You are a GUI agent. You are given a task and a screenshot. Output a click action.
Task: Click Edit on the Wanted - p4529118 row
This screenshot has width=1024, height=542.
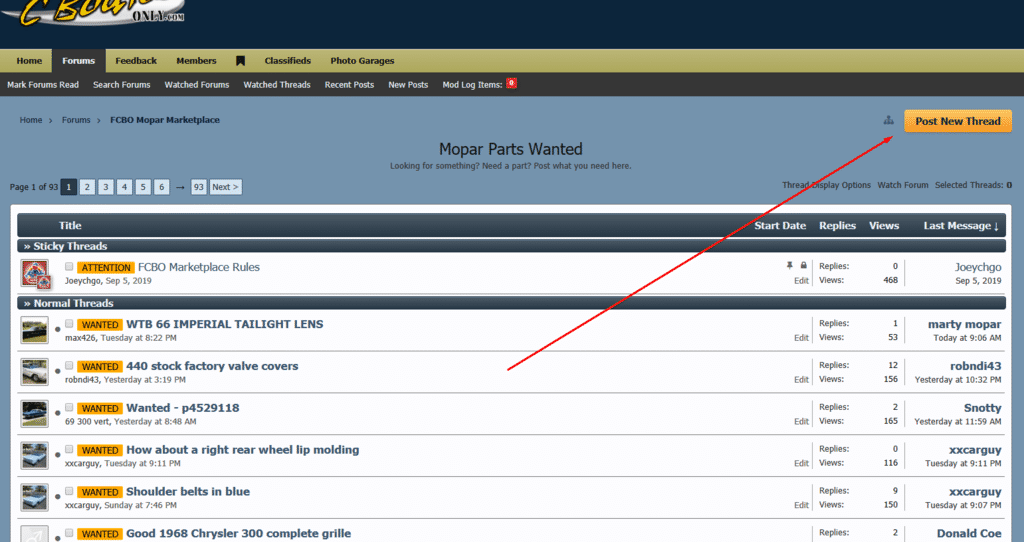801,422
